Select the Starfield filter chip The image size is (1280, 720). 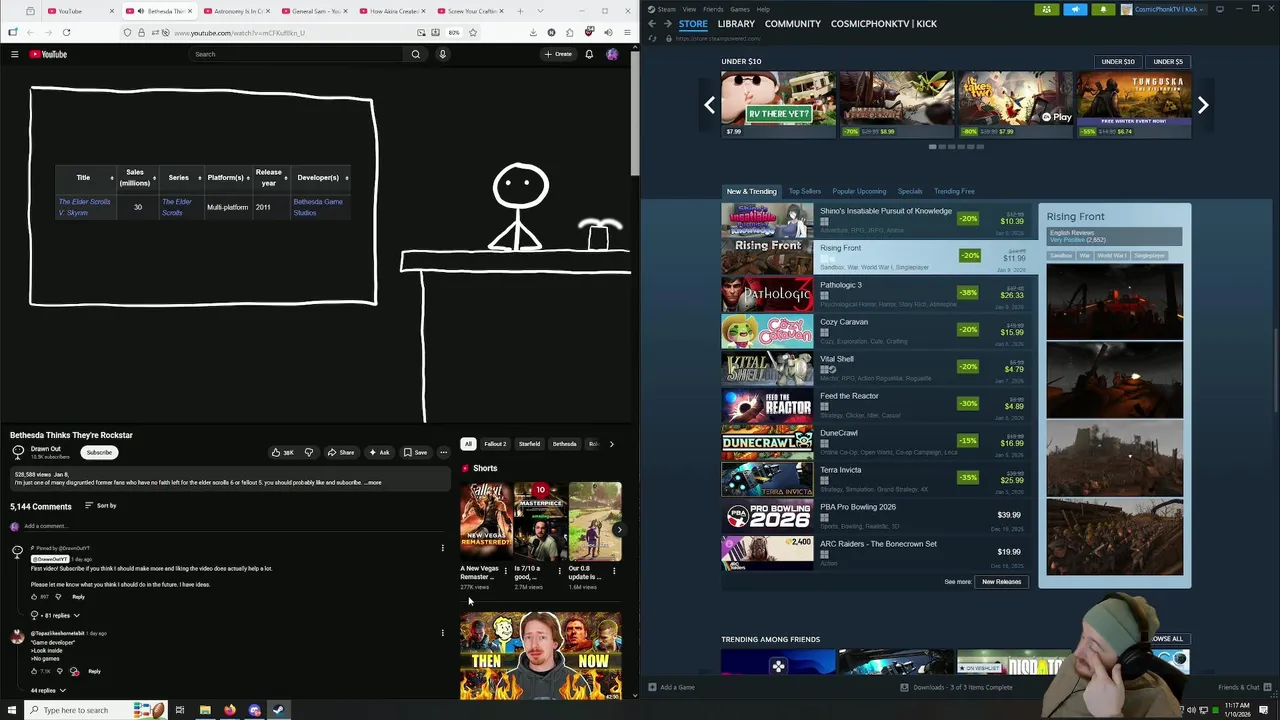[530, 444]
